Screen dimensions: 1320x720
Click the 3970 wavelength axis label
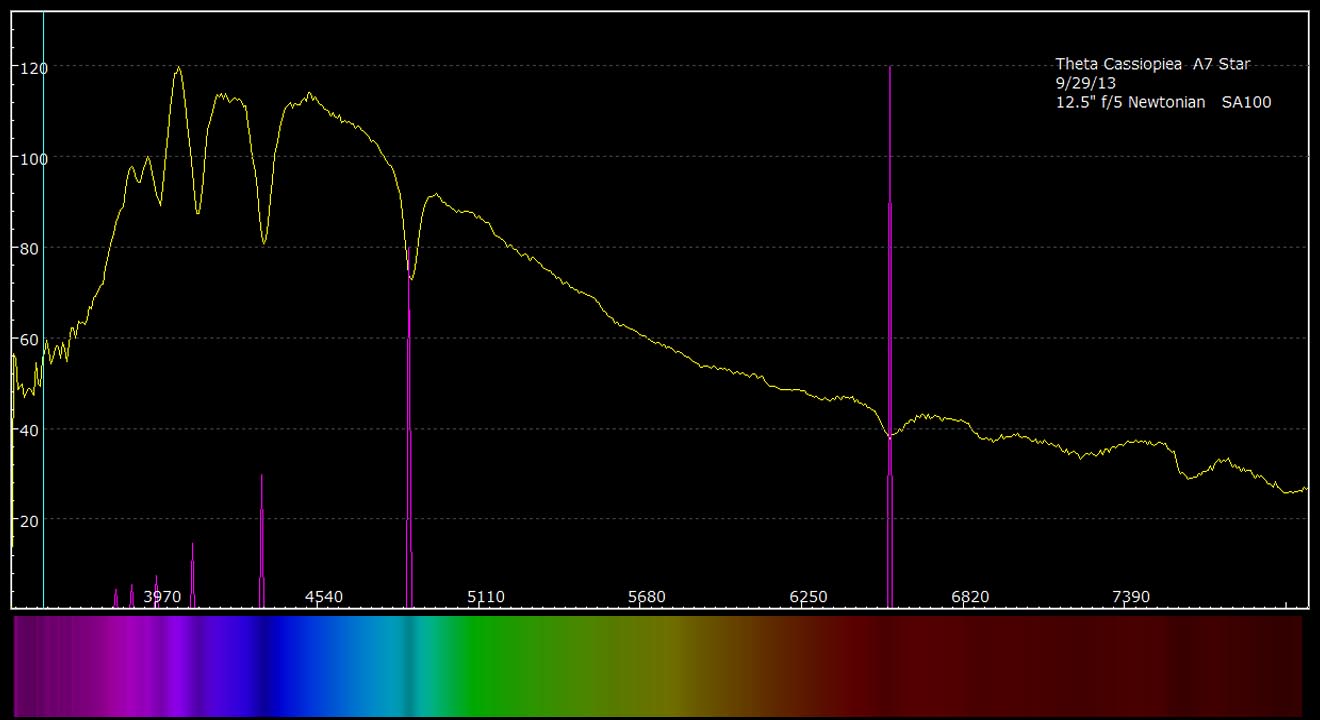tap(162, 597)
